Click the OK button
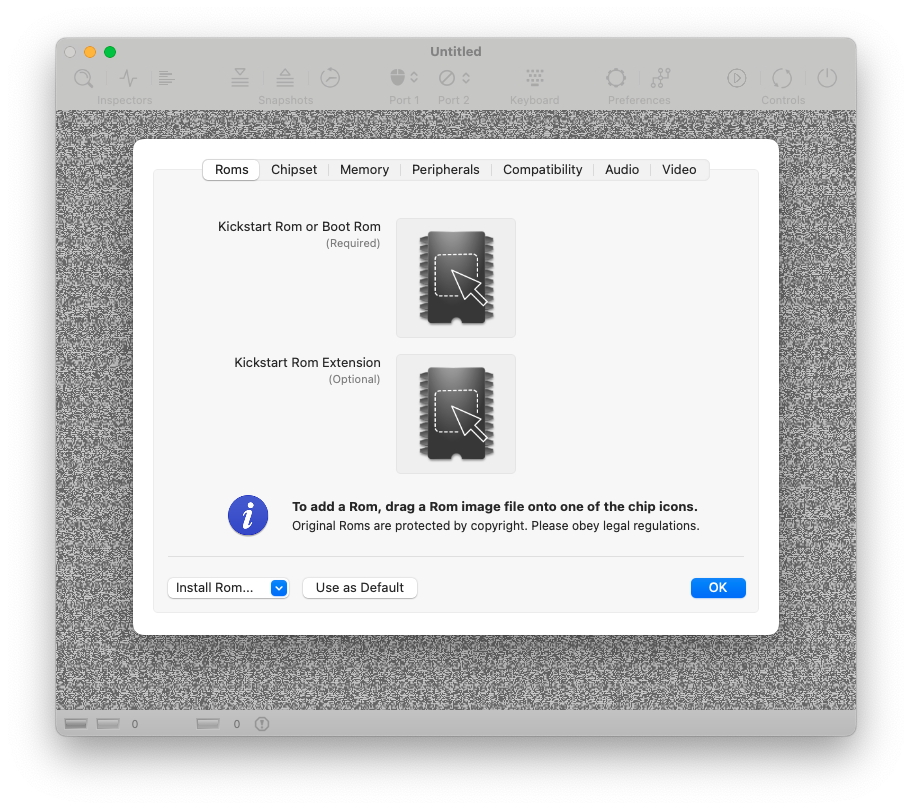This screenshot has width=912, height=810. [x=718, y=588]
